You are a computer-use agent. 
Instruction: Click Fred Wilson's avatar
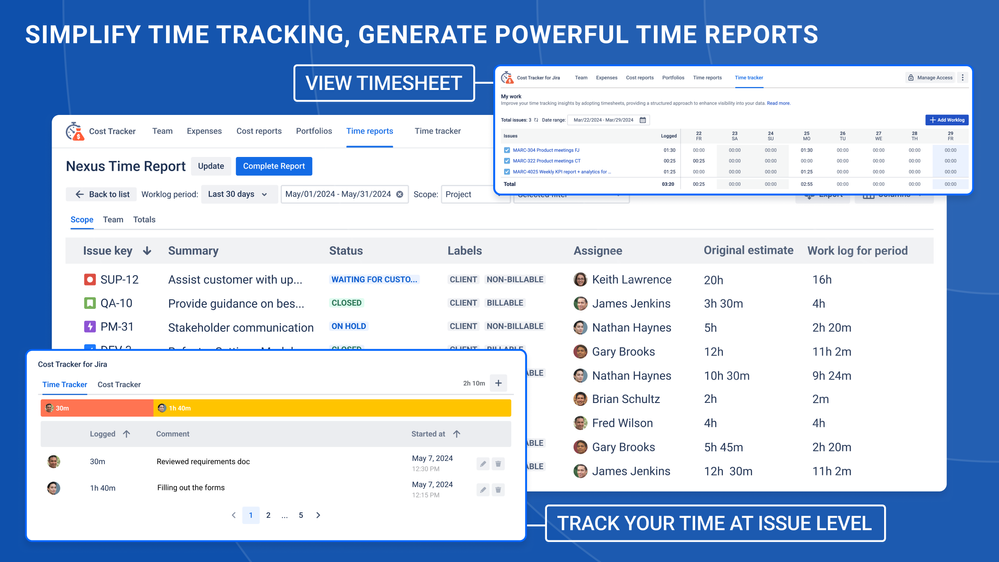(x=580, y=423)
